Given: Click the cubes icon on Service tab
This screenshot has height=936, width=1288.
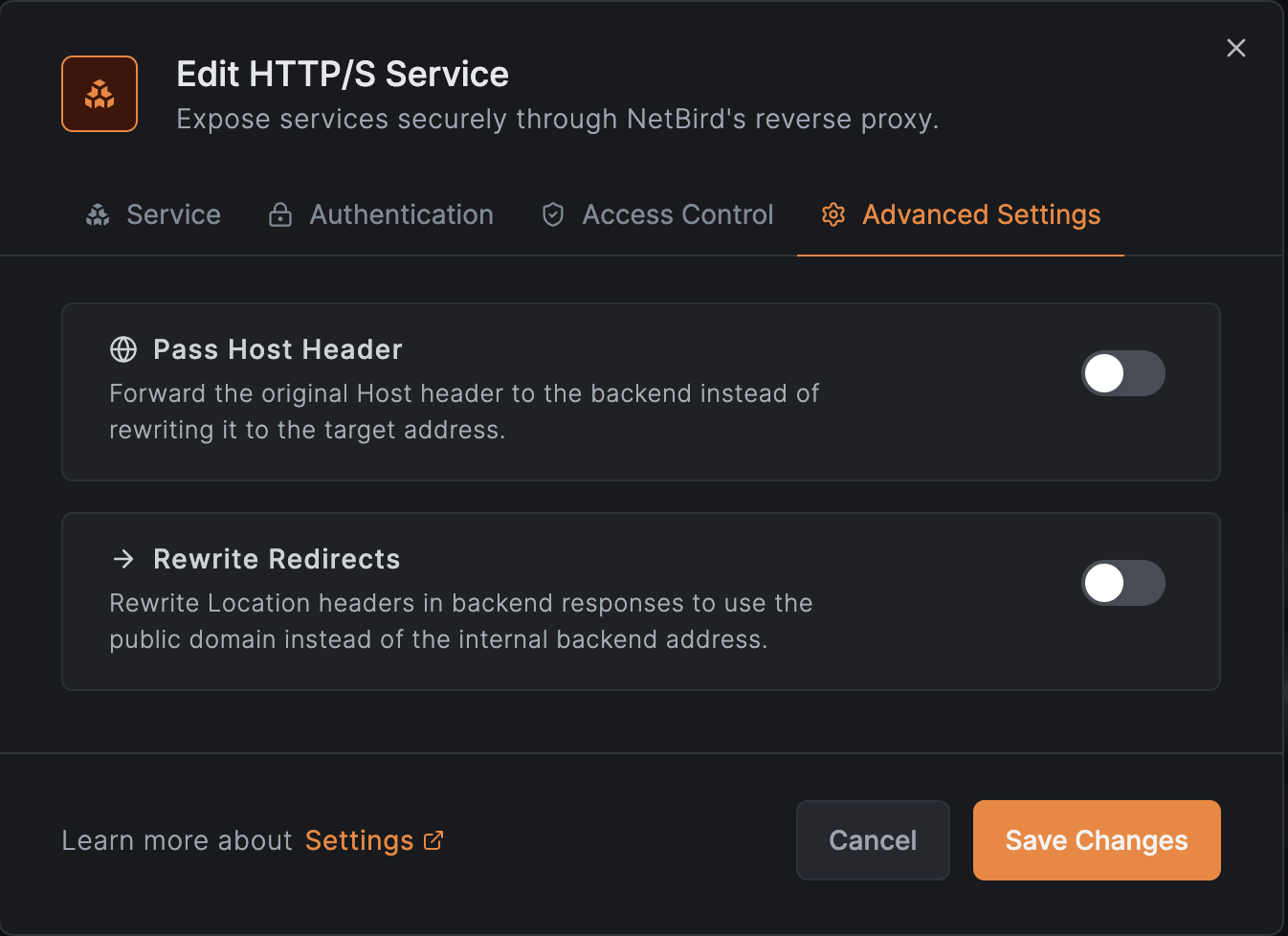Looking at the screenshot, I should tap(98, 215).
